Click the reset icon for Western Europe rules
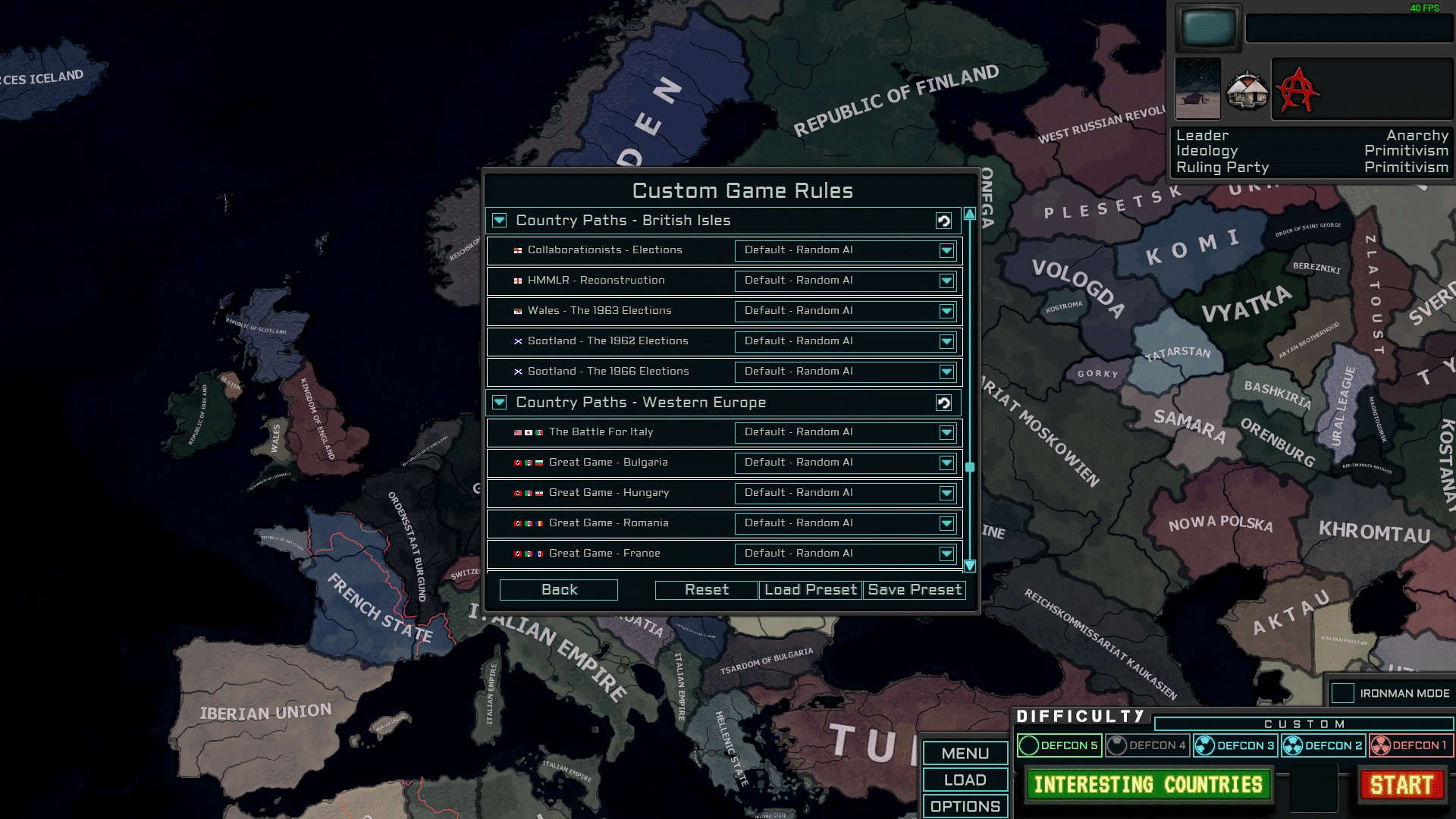1456x819 pixels. pyautogui.click(x=945, y=403)
